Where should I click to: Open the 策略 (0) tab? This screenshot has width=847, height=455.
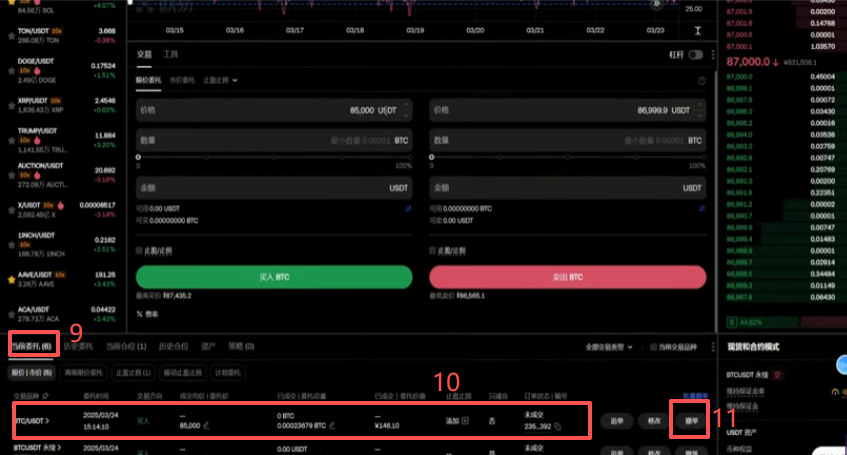click(x=241, y=346)
